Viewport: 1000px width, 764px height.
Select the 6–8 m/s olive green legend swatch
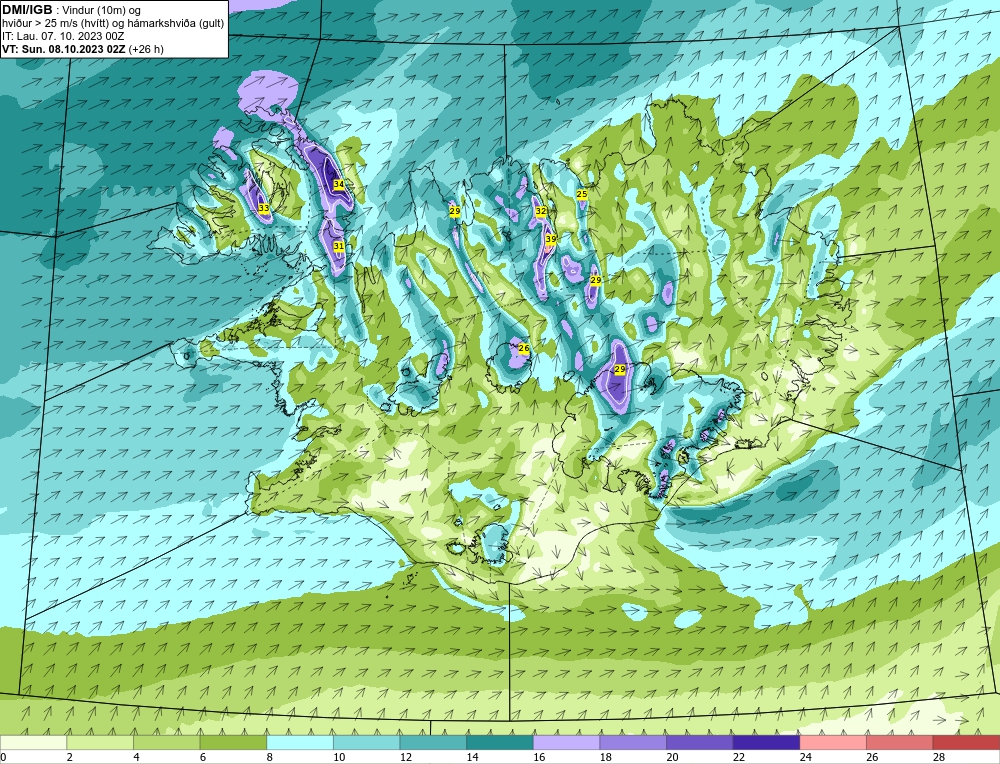point(233,742)
